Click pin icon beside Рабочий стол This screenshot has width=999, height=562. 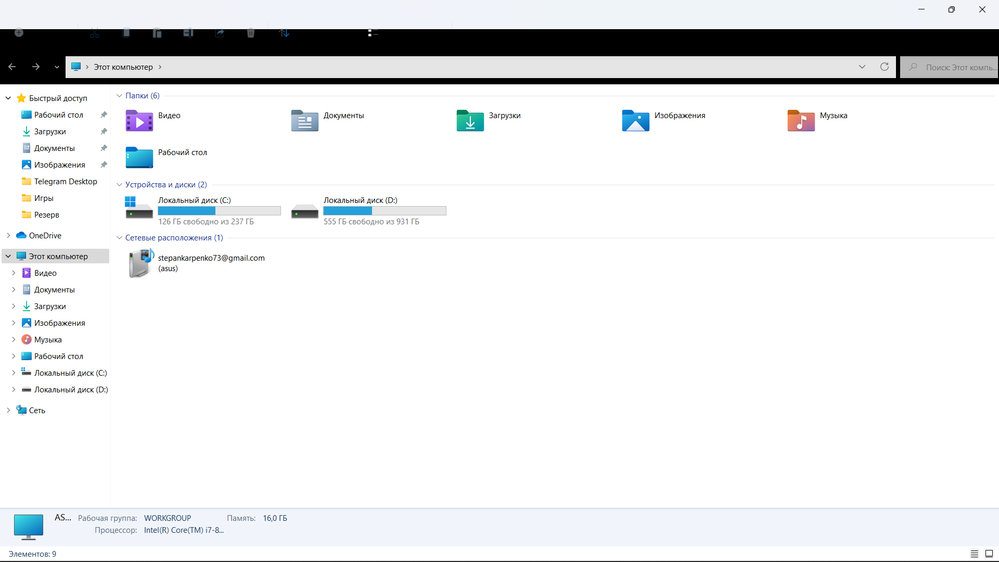[103, 115]
